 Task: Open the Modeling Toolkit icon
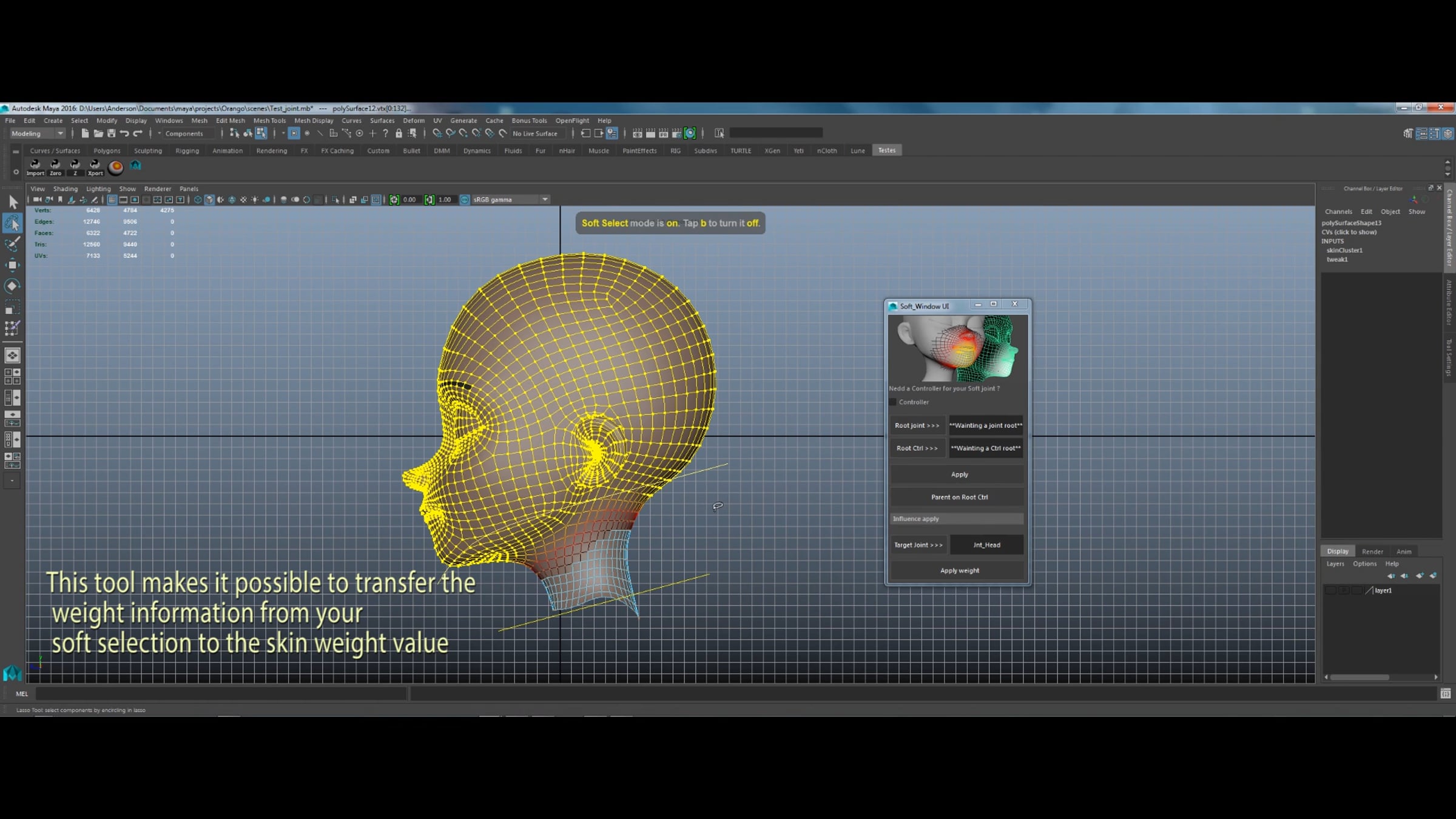pos(1408,133)
